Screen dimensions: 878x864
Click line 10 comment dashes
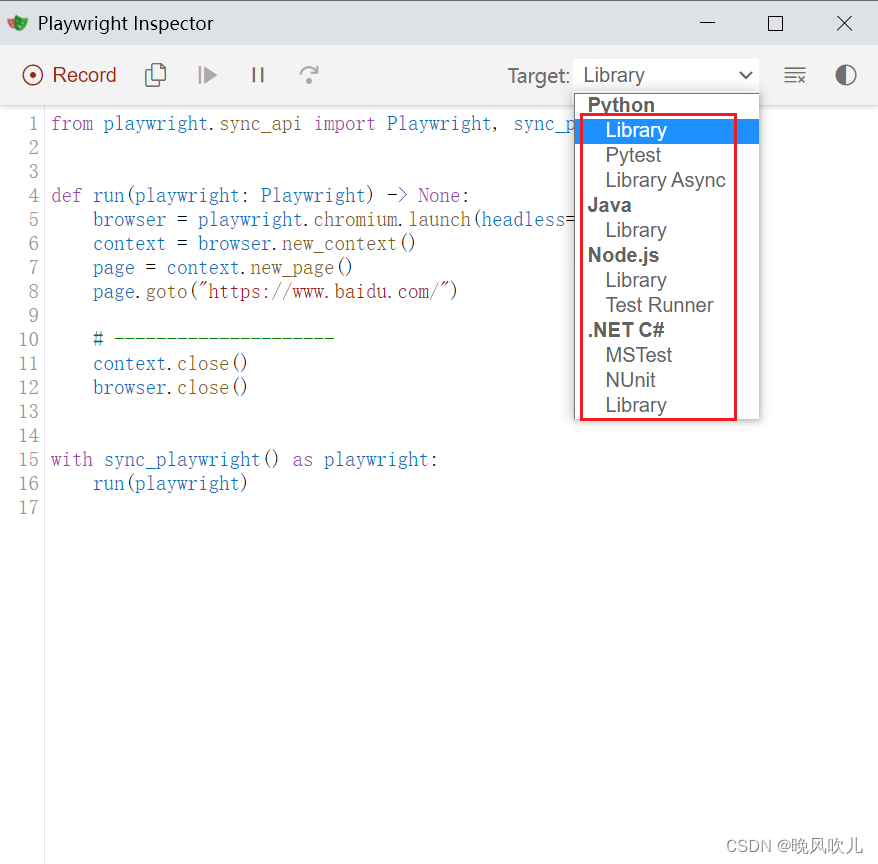(x=213, y=339)
